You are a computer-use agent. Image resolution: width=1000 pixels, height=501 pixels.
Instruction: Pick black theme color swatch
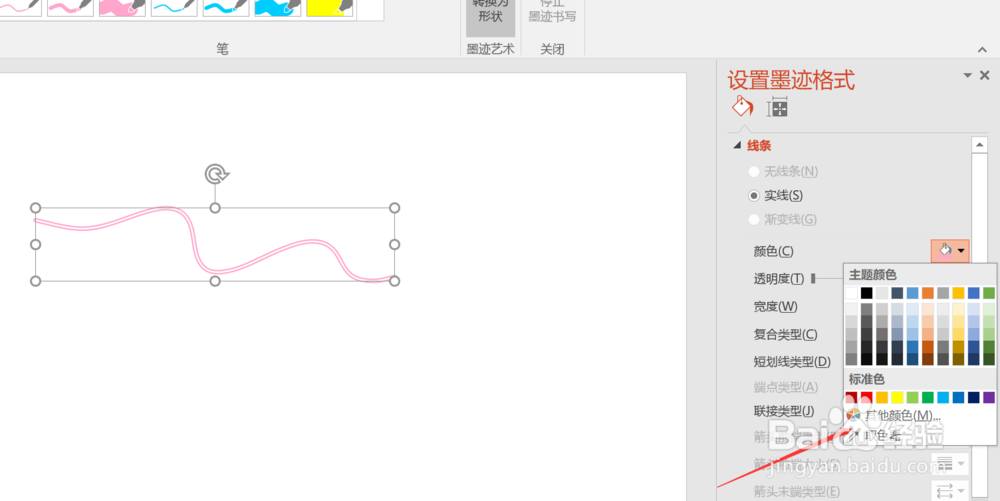[867, 293]
